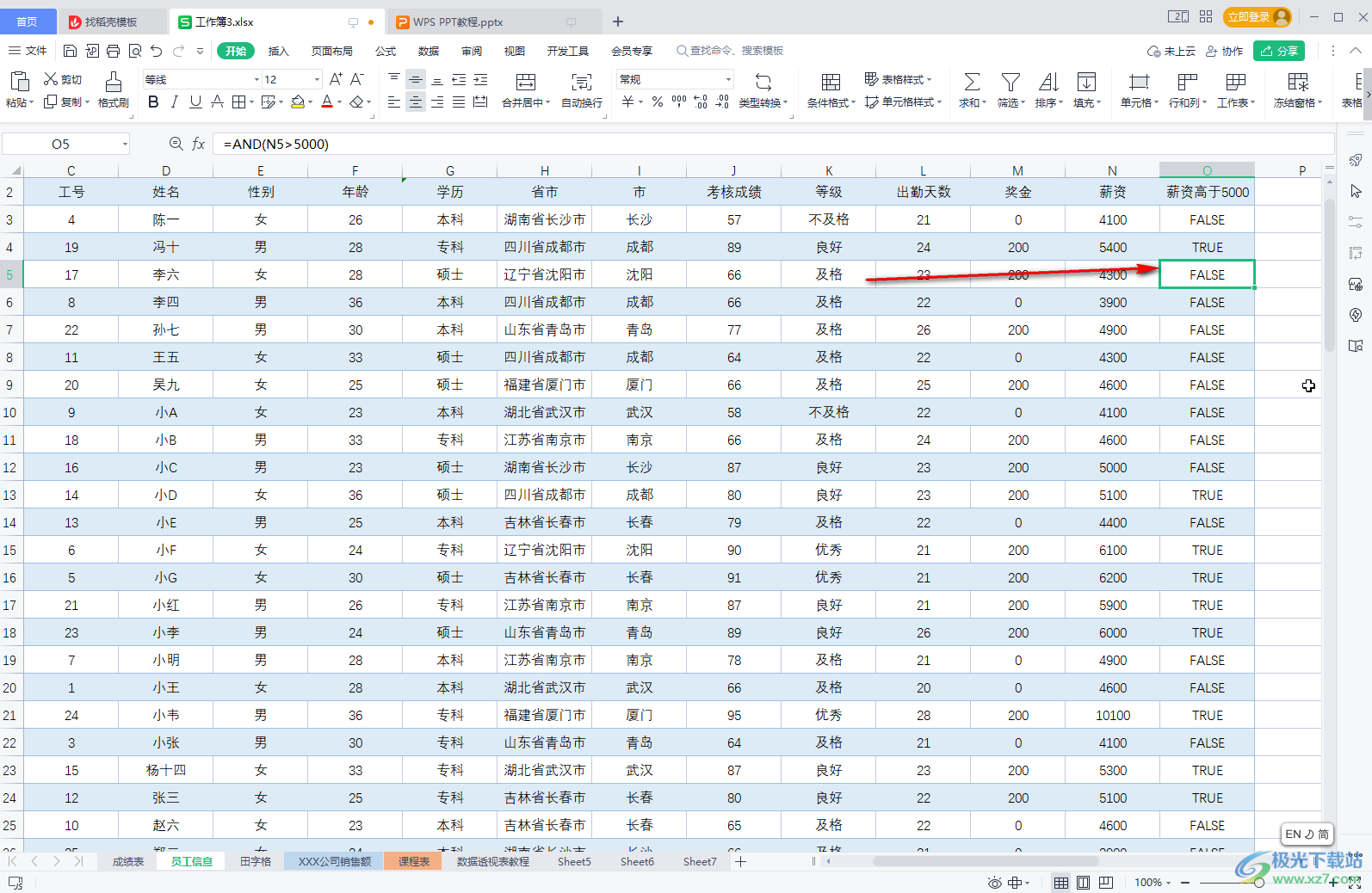This screenshot has width=1372, height=893.
Task: Click the formula bar with =AND(N5>5000)
Action: pyautogui.click(x=772, y=144)
